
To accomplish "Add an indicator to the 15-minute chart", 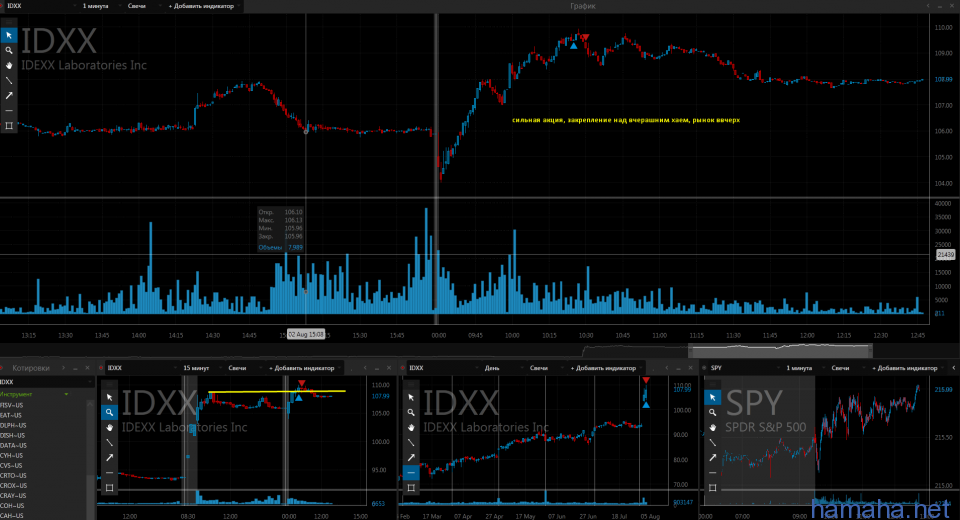I will 302,368.
